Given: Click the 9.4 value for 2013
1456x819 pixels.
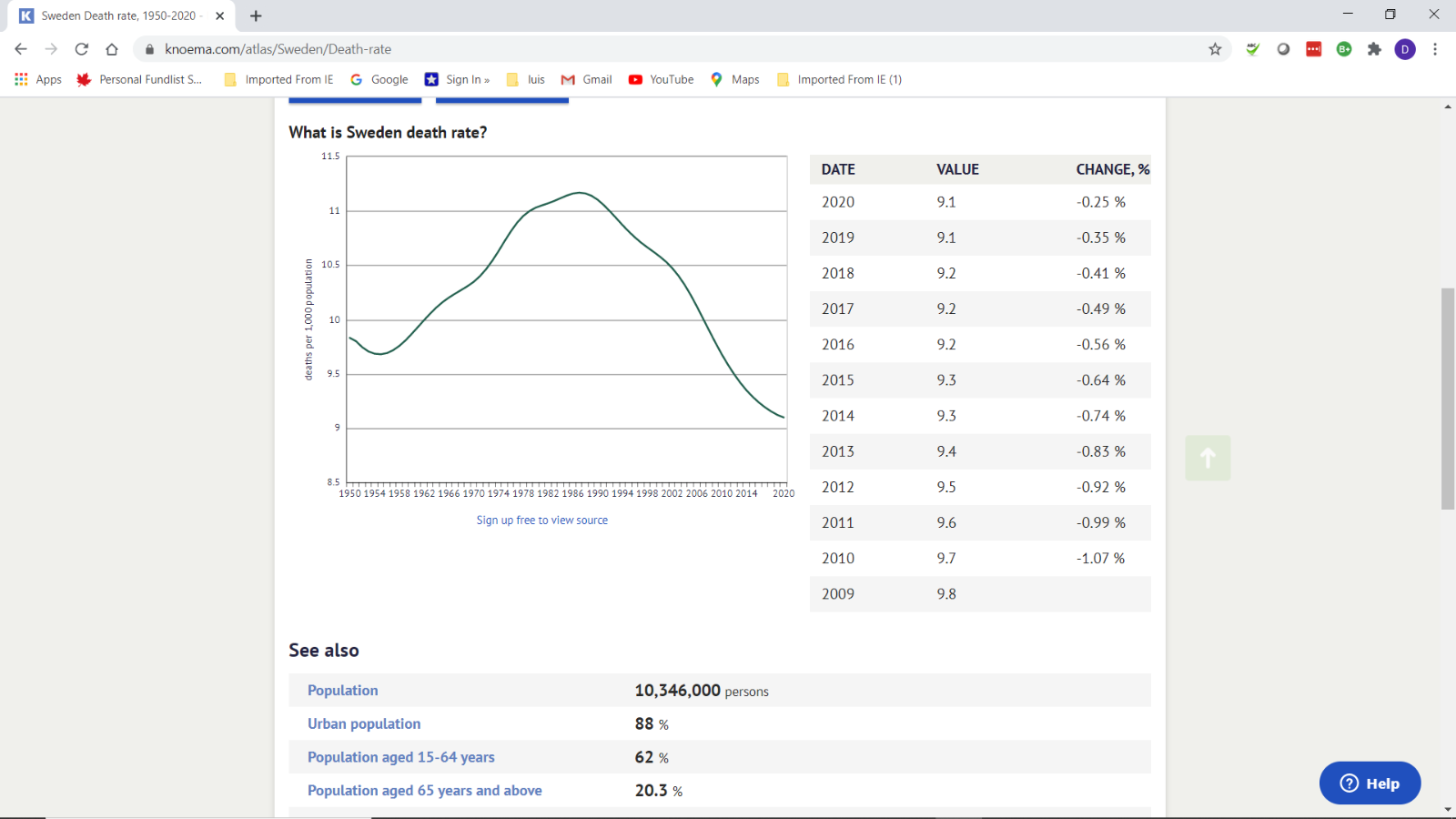Looking at the screenshot, I should pyautogui.click(x=946, y=452).
